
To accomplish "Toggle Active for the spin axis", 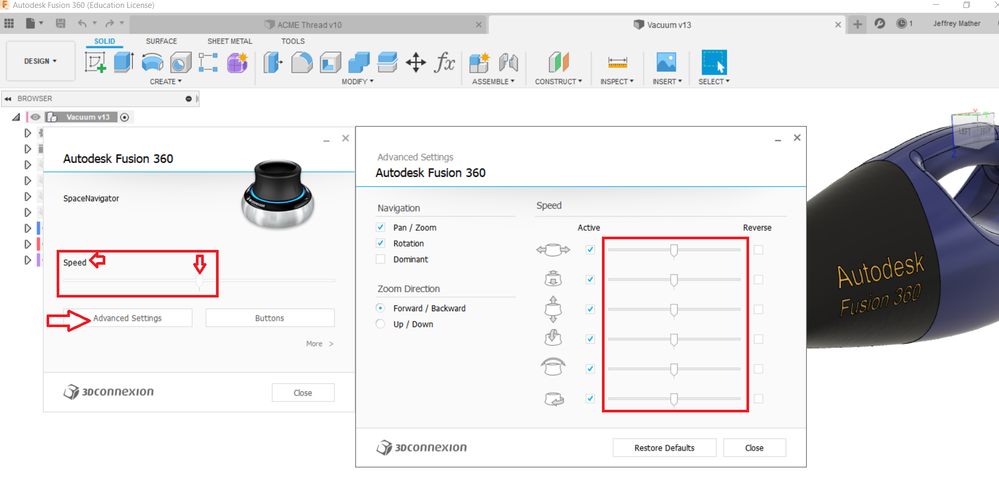I will click(590, 399).
